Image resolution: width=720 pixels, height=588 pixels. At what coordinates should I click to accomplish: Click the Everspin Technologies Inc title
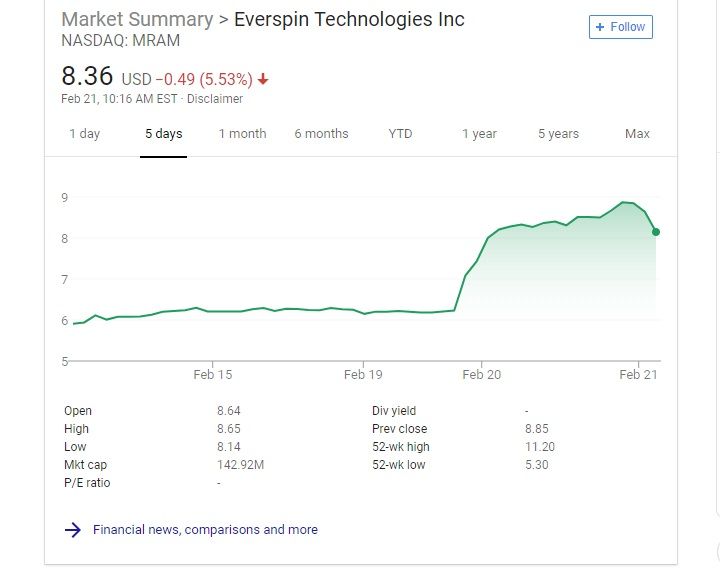[349, 20]
